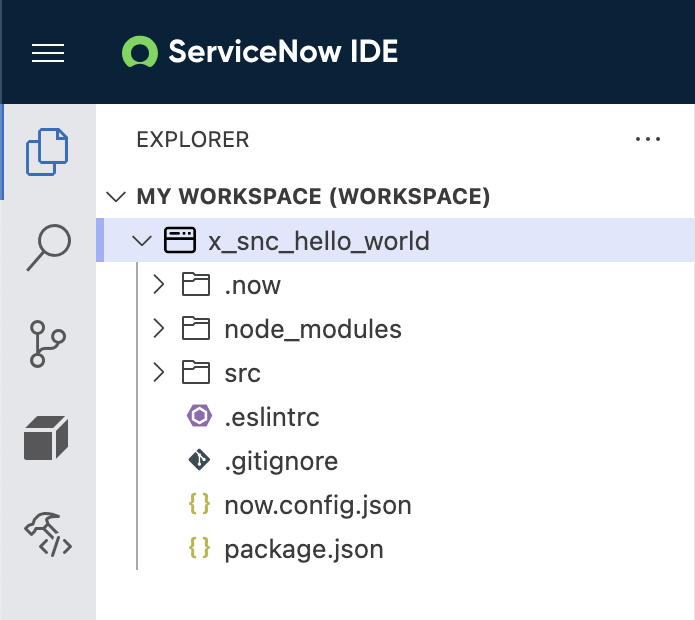Viewport: 695px width, 620px height.
Task: Collapse the MY WORKSPACE section
Action: pyautogui.click(x=116, y=196)
